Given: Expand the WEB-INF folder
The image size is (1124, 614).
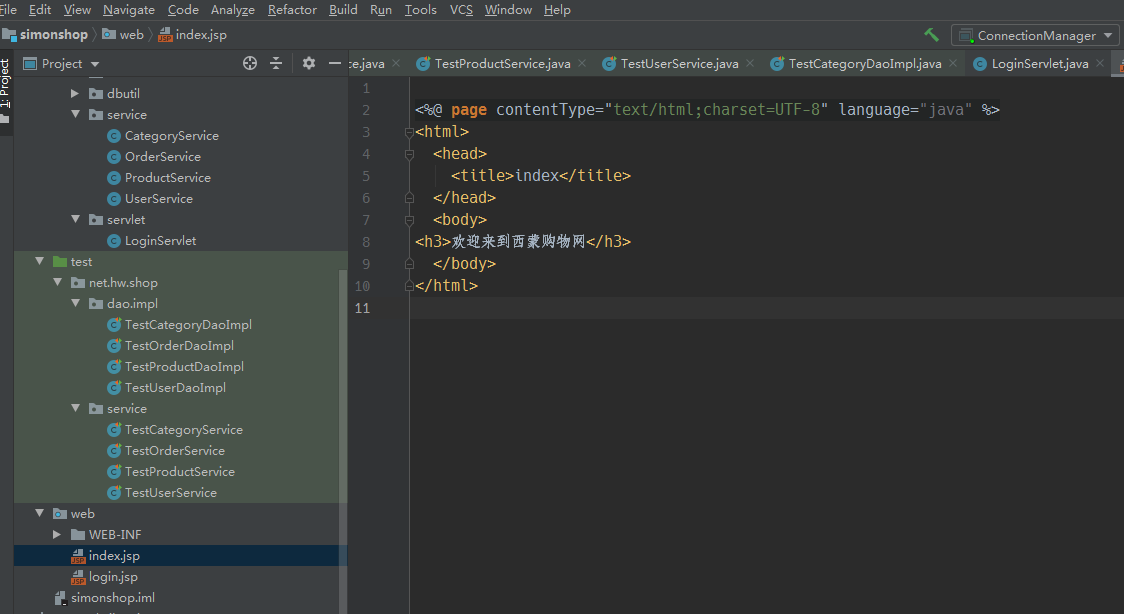Looking at the screenshot, I should tap(57, 534).
